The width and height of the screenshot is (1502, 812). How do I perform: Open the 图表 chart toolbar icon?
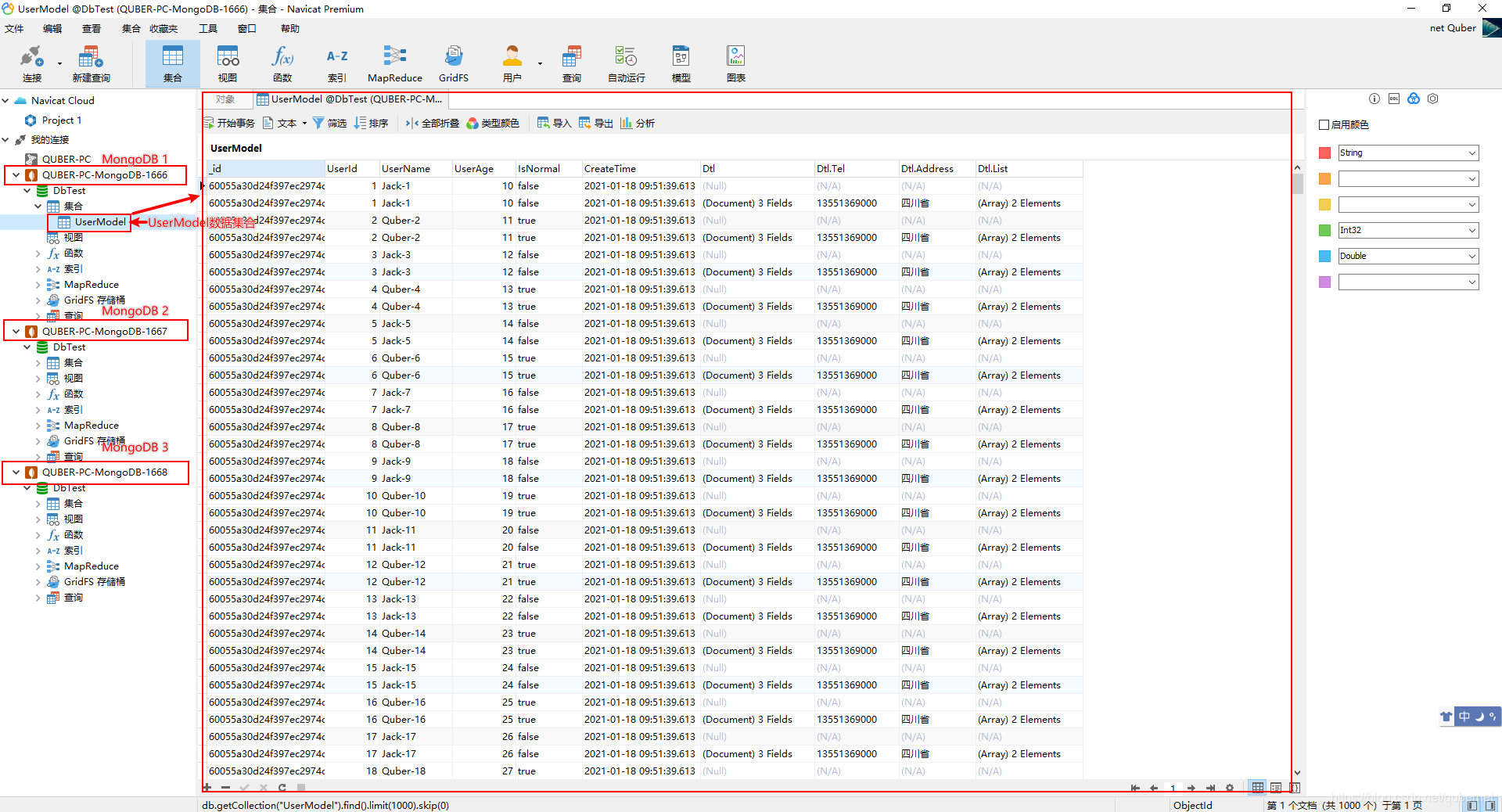click(736, 64)
